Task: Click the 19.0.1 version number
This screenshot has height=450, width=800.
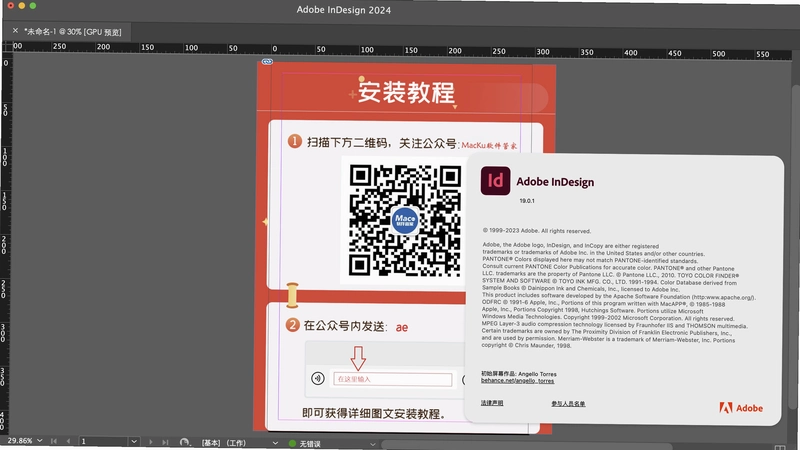Action: coord(527,201)
